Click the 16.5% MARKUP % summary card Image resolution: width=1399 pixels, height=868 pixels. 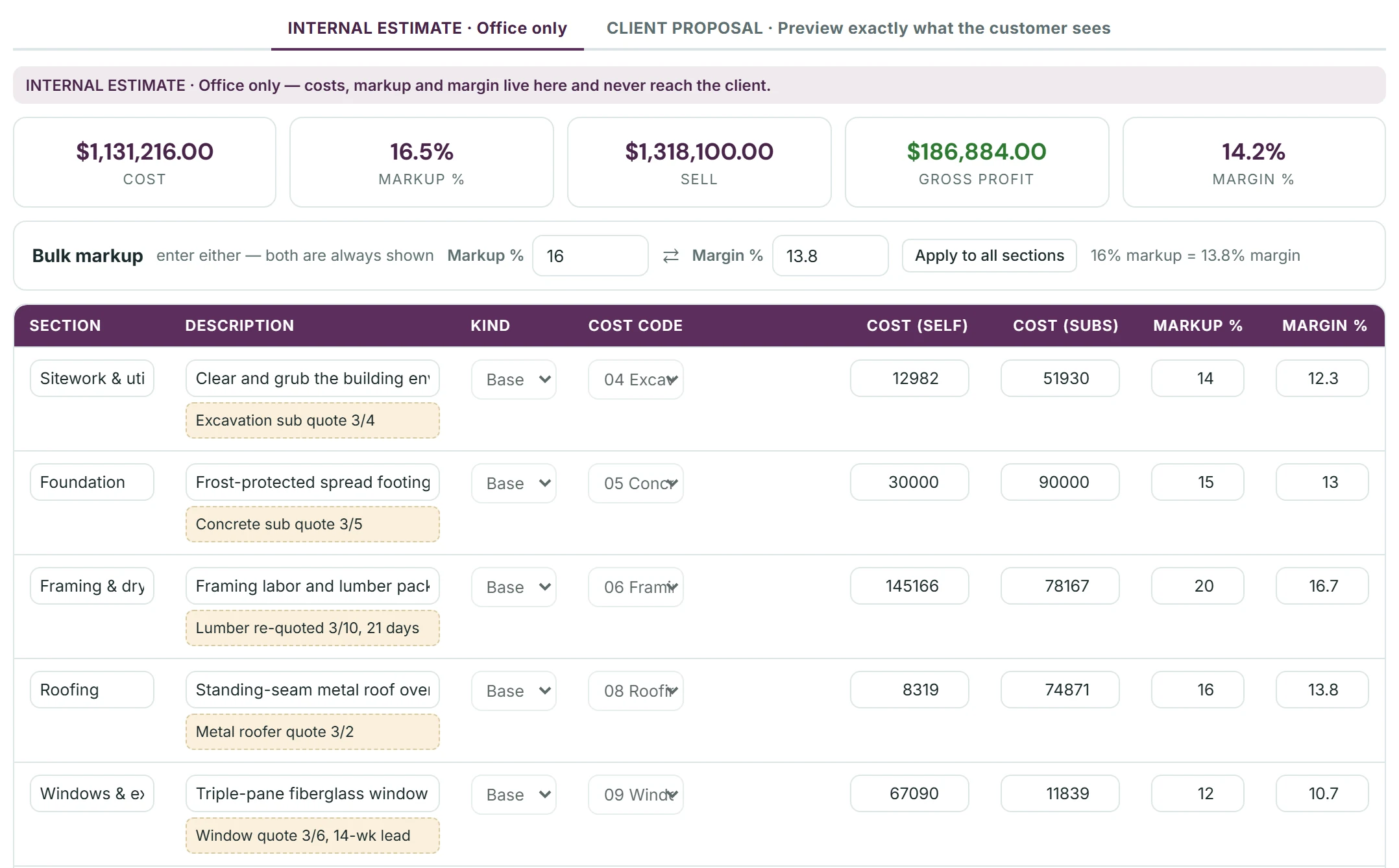[422, 162]
